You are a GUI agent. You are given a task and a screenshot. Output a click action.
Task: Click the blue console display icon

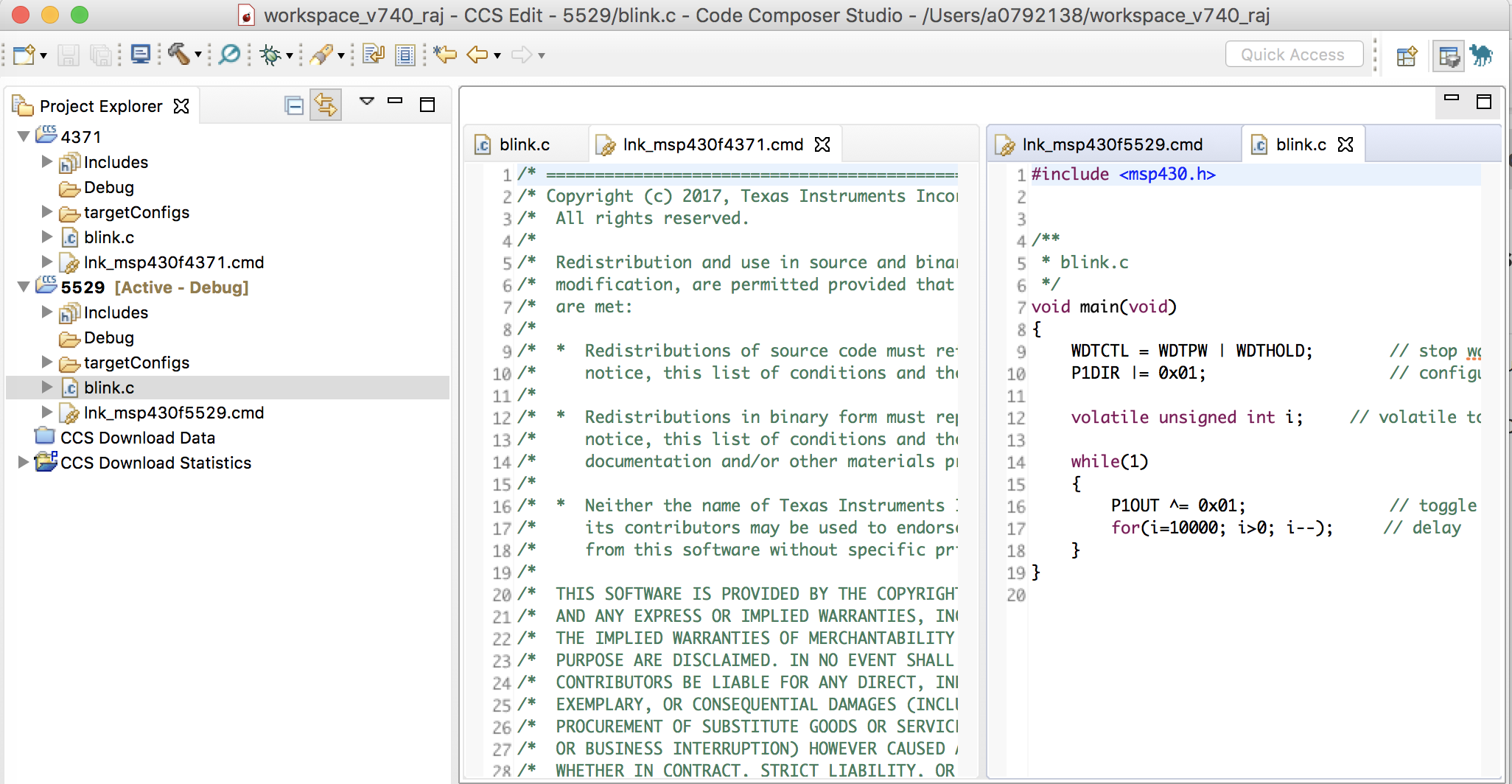[x=140, y=55]
